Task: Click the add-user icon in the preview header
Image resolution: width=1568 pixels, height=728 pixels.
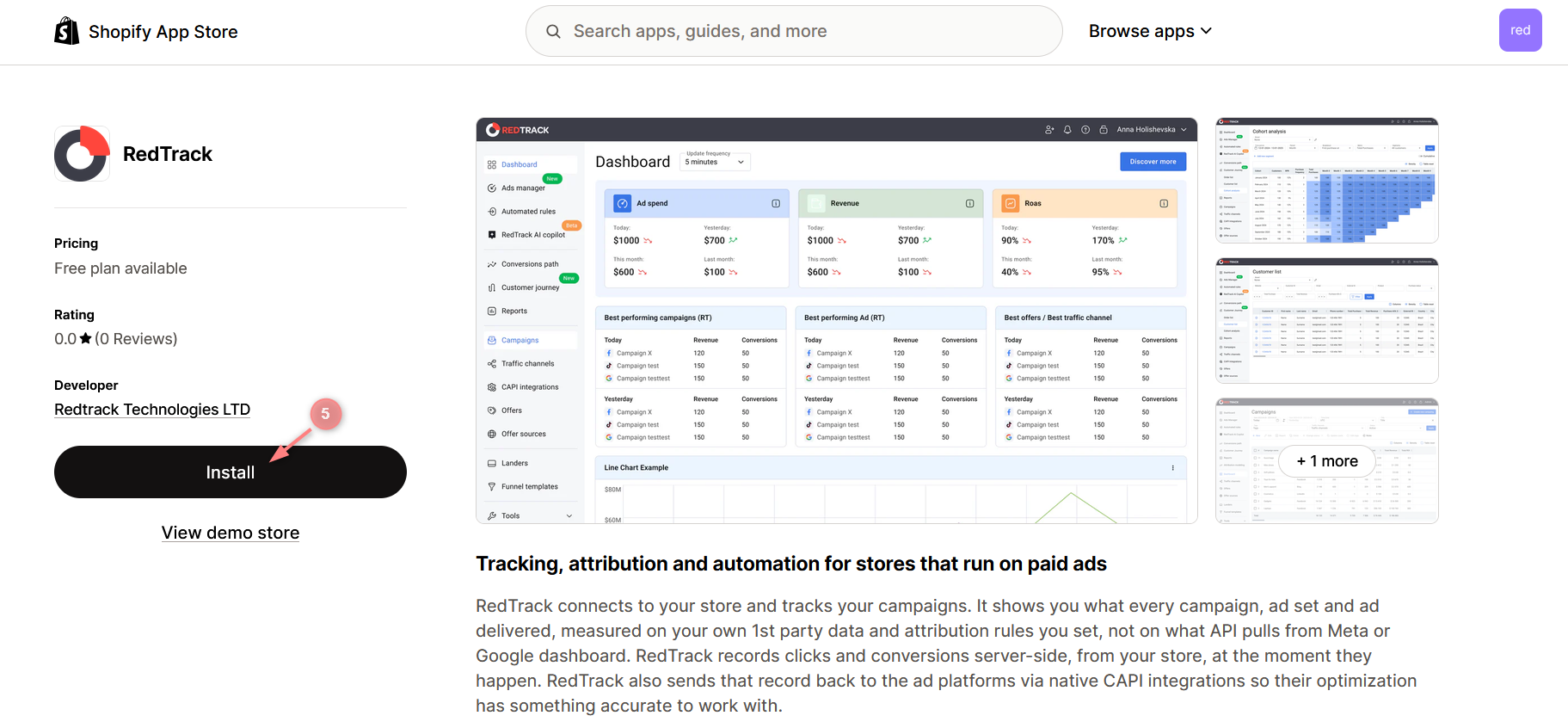Action: (x=1049, y=130)
